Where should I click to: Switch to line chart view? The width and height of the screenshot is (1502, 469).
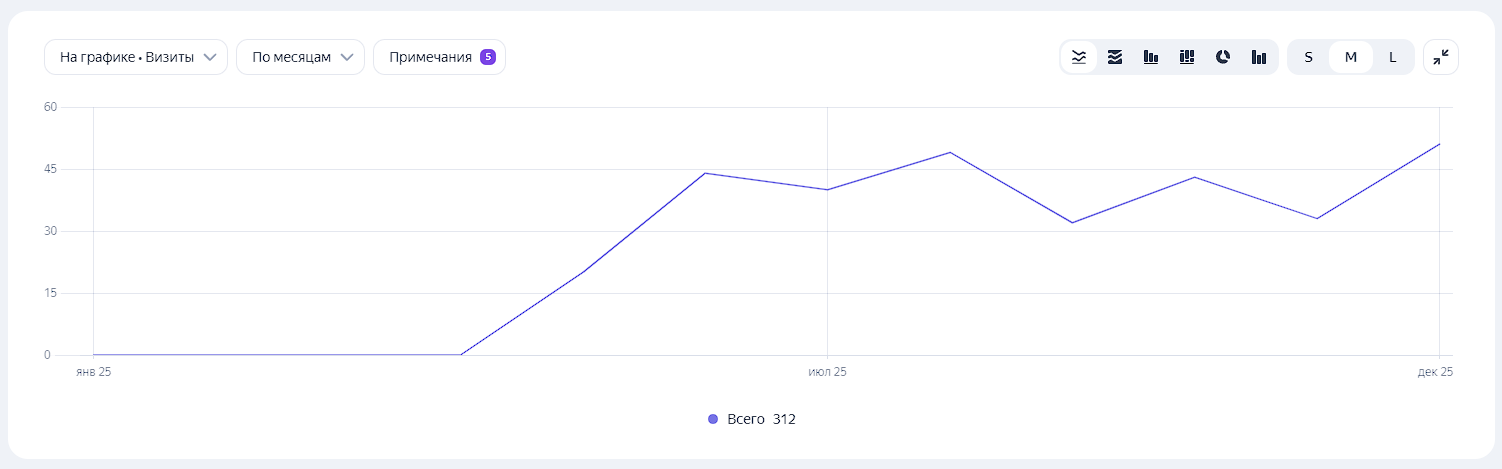1079,57
